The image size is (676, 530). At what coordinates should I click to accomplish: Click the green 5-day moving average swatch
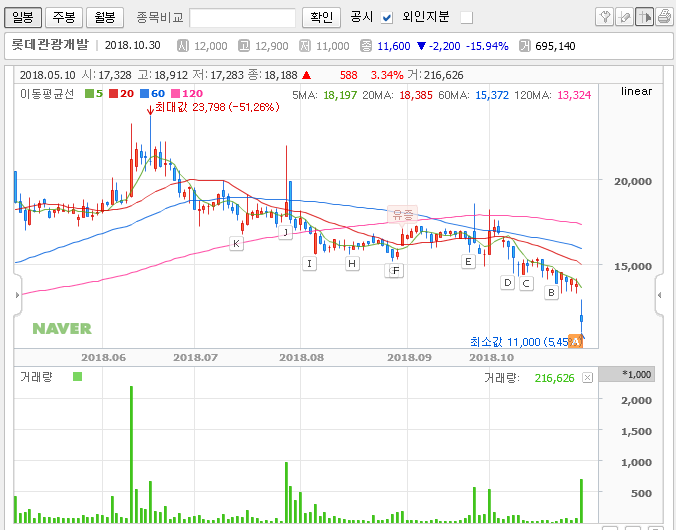[x=89, y=94]
